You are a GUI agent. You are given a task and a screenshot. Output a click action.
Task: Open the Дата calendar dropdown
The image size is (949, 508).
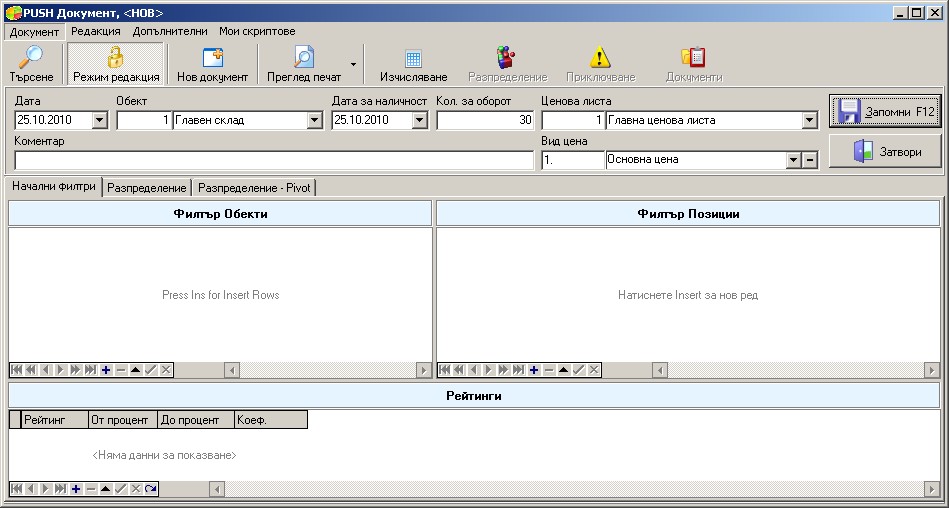tap(100, 120)
